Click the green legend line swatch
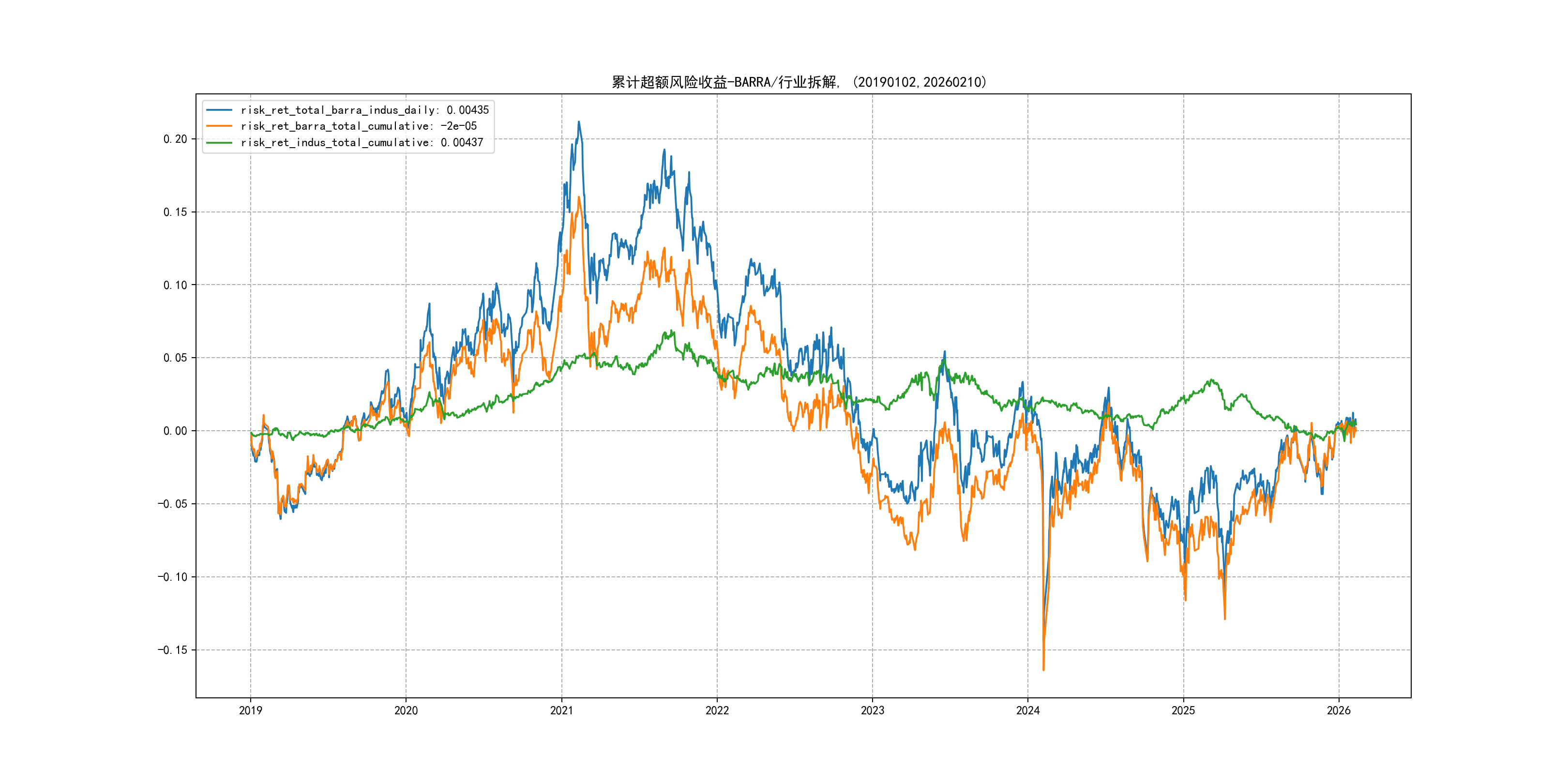 point(219,142)
